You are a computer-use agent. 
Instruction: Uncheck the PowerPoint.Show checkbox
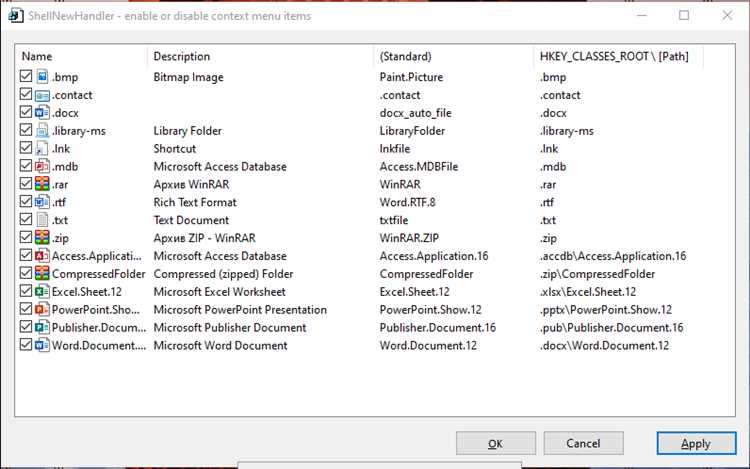(26, 309)
